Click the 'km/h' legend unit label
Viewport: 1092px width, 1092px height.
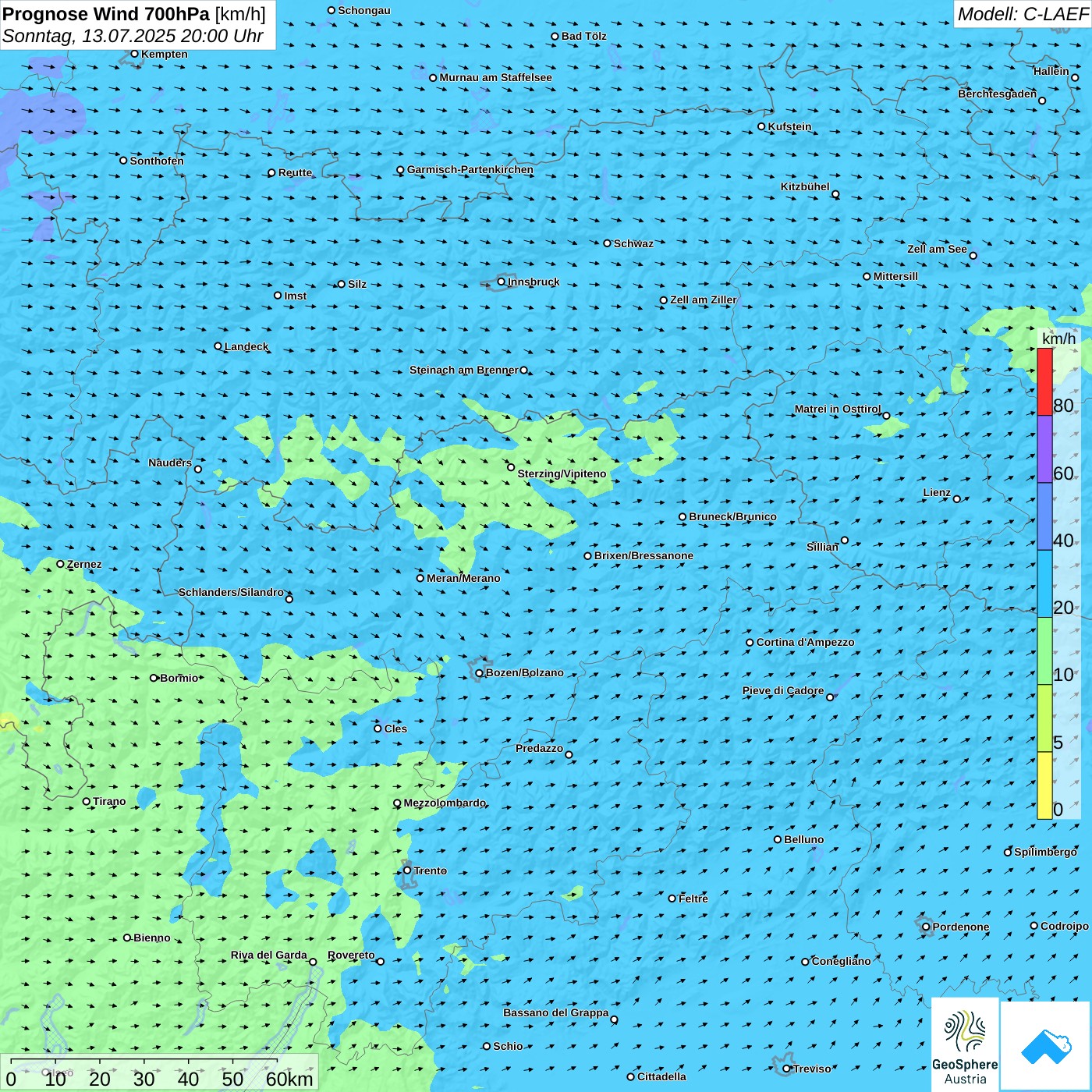[x=1058, y=339]
